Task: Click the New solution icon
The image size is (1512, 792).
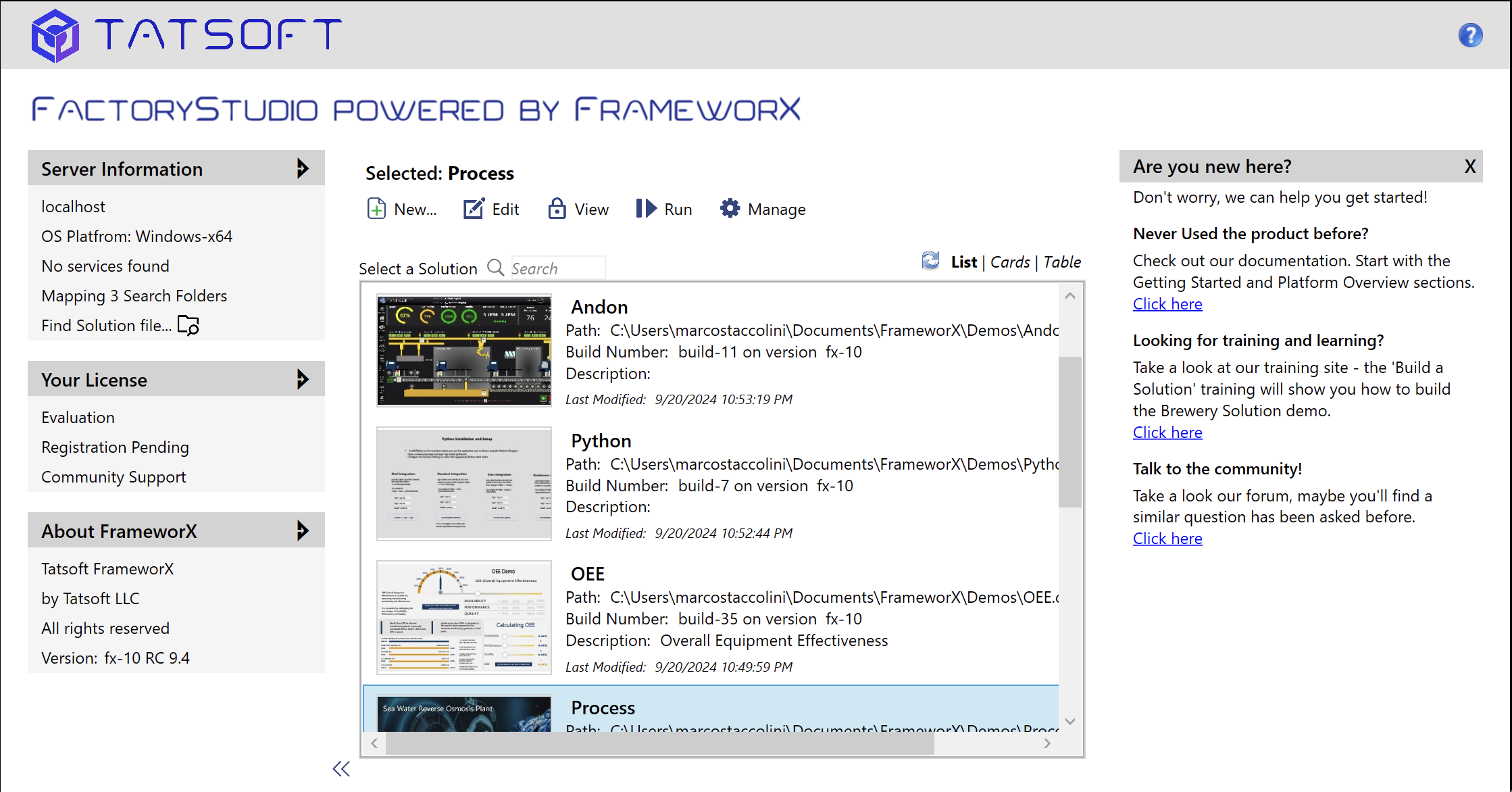Action: pos(376,209)
